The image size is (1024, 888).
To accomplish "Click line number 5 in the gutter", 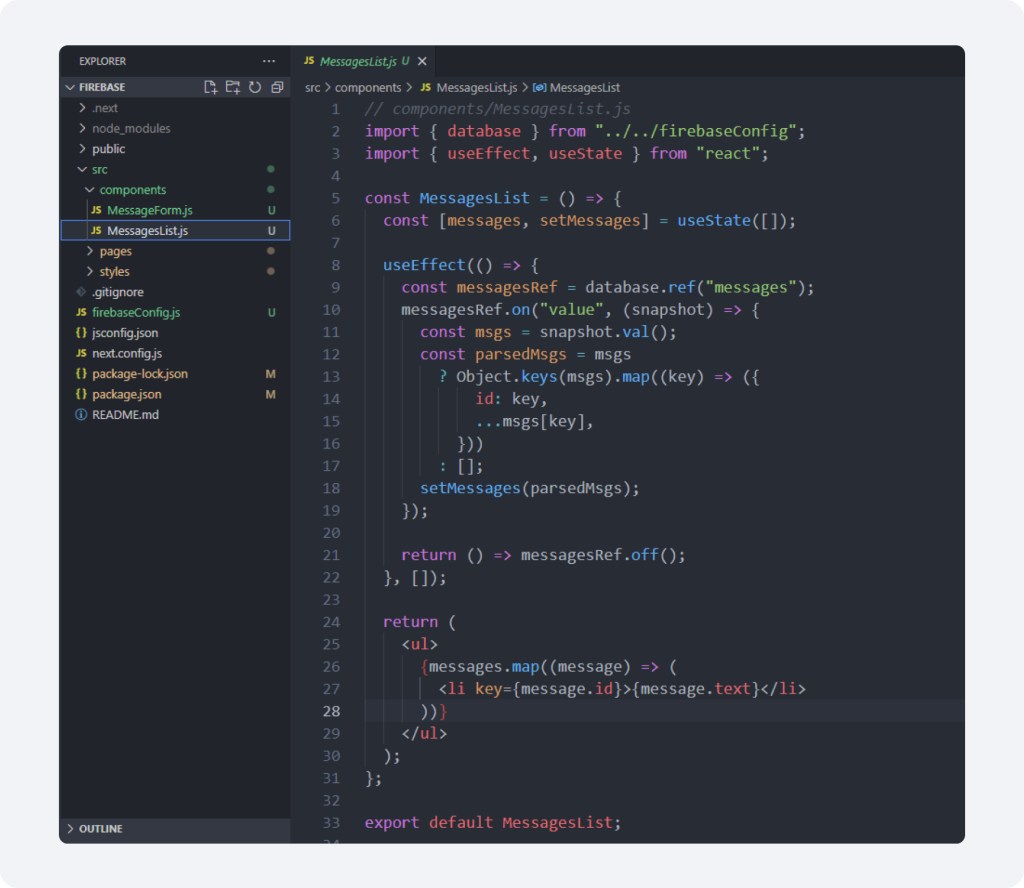I will point(335,198).
